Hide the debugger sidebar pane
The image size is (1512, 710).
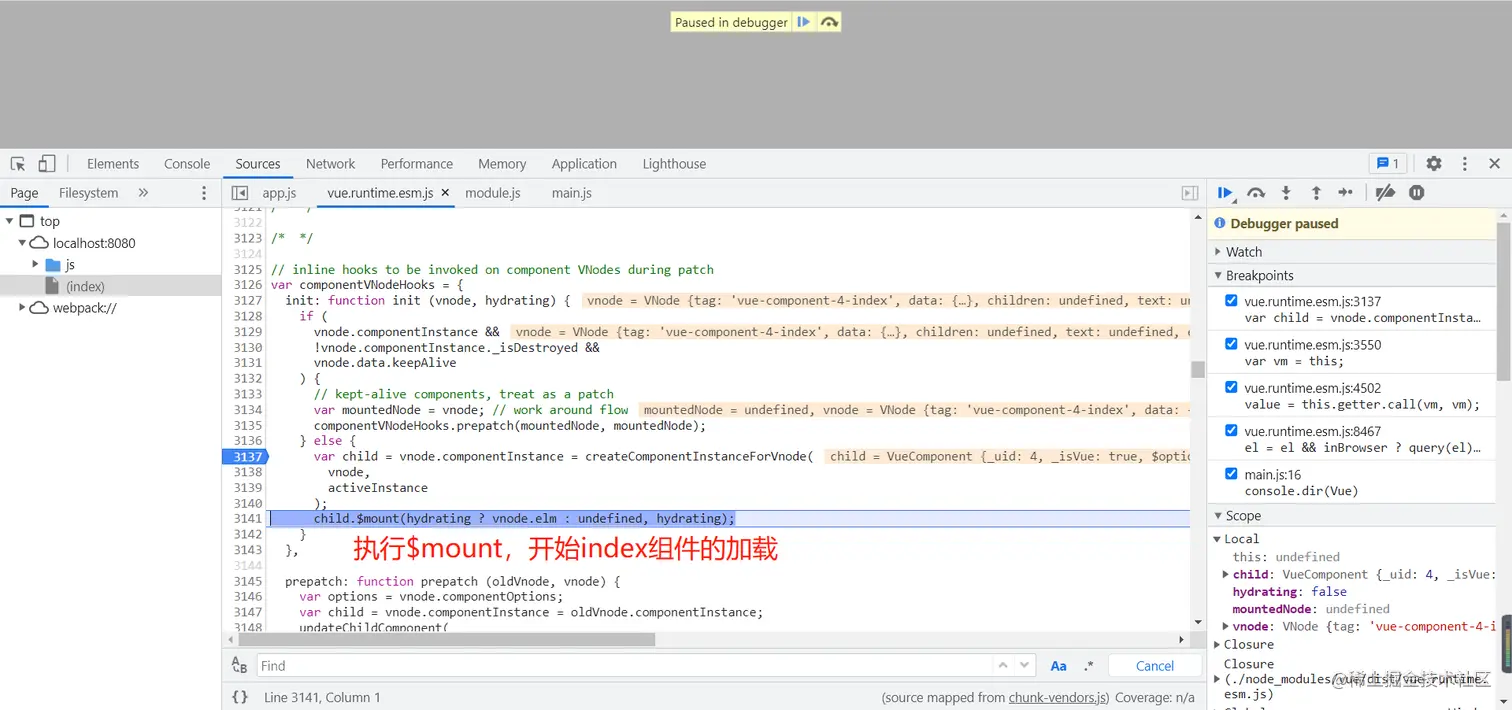[x=1190, y=193]
